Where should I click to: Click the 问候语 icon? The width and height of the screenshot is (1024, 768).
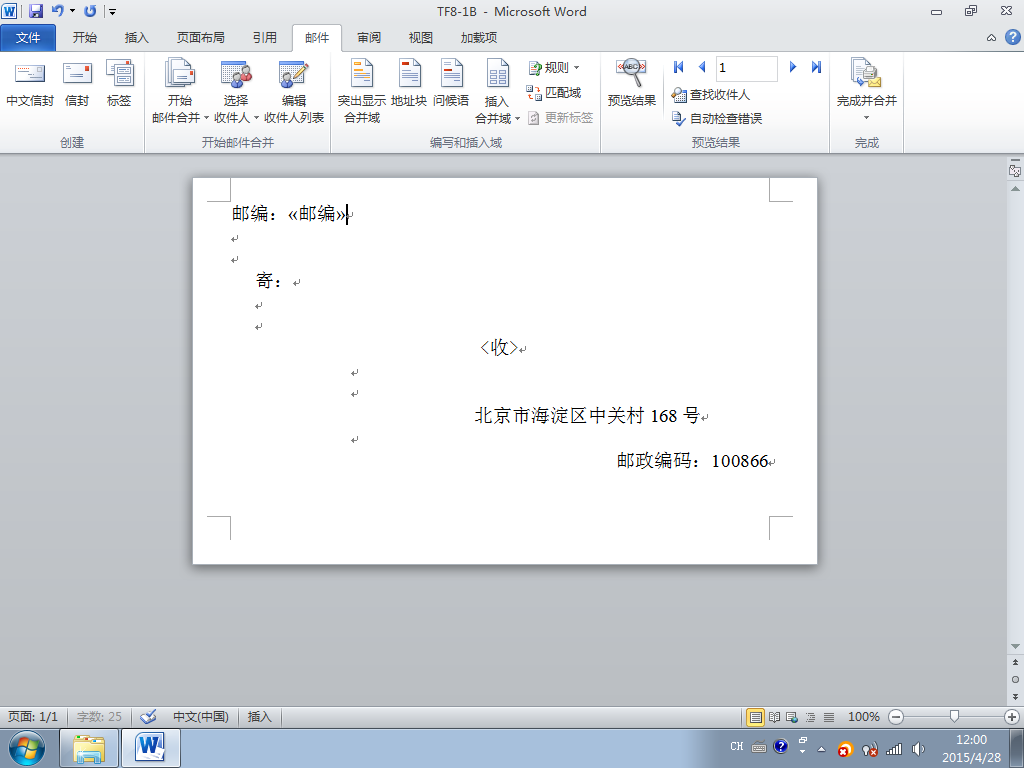tap(451, 83)
